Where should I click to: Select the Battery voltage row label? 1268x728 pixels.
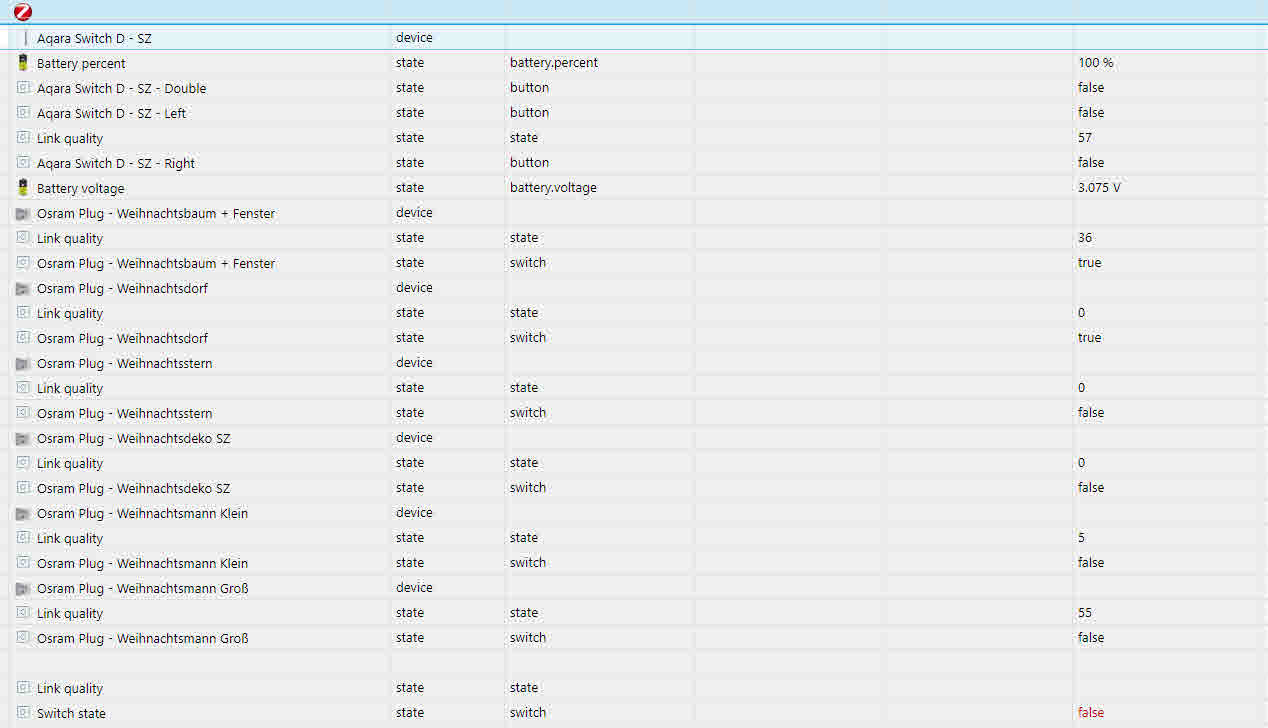point(81,188)
